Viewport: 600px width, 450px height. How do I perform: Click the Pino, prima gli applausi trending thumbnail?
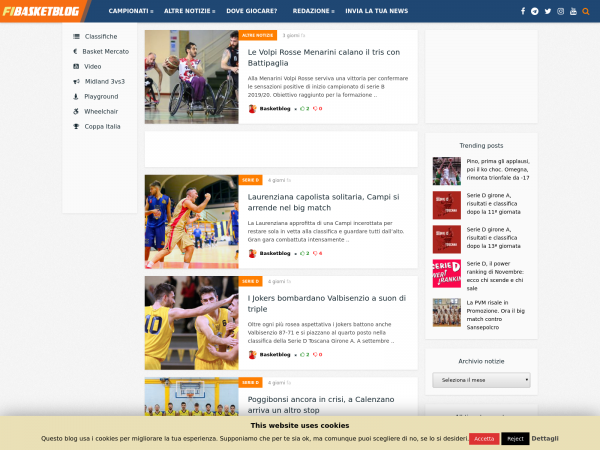[446, 171]
